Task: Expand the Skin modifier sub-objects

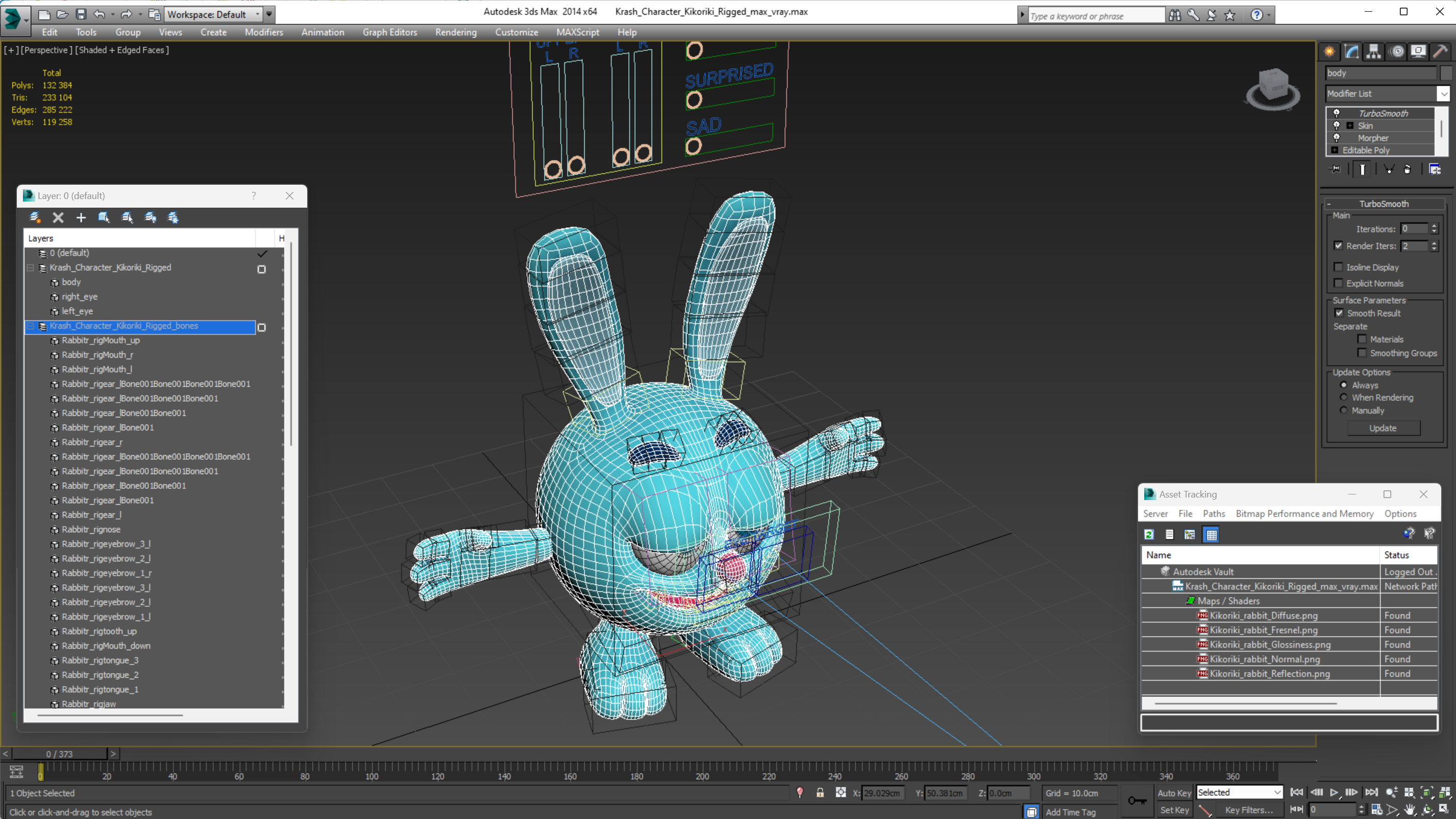Action: coord(1350,126)
